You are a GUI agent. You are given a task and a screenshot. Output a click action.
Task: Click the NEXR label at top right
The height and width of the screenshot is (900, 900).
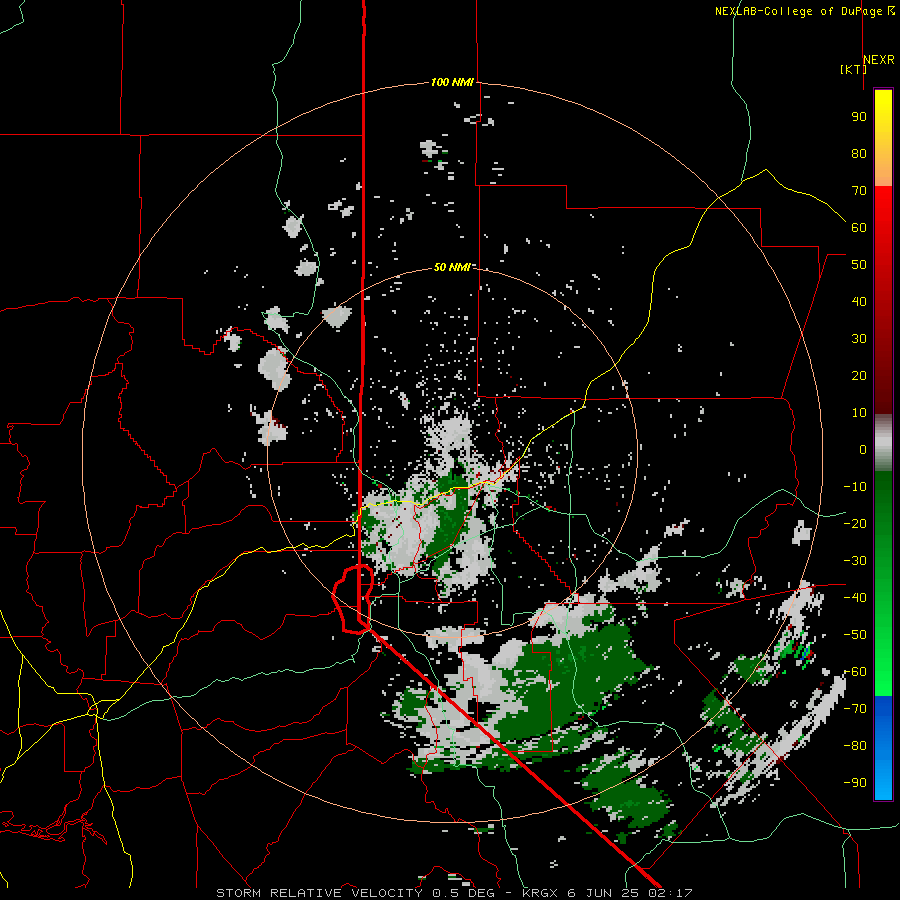(879, 60)
